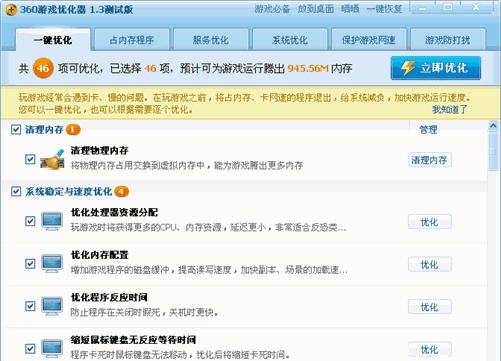The width and height of the screenshot is (501, 361).
Task: Click 优化 button for 优化内存配置
Action: click(x=430, y=265)
